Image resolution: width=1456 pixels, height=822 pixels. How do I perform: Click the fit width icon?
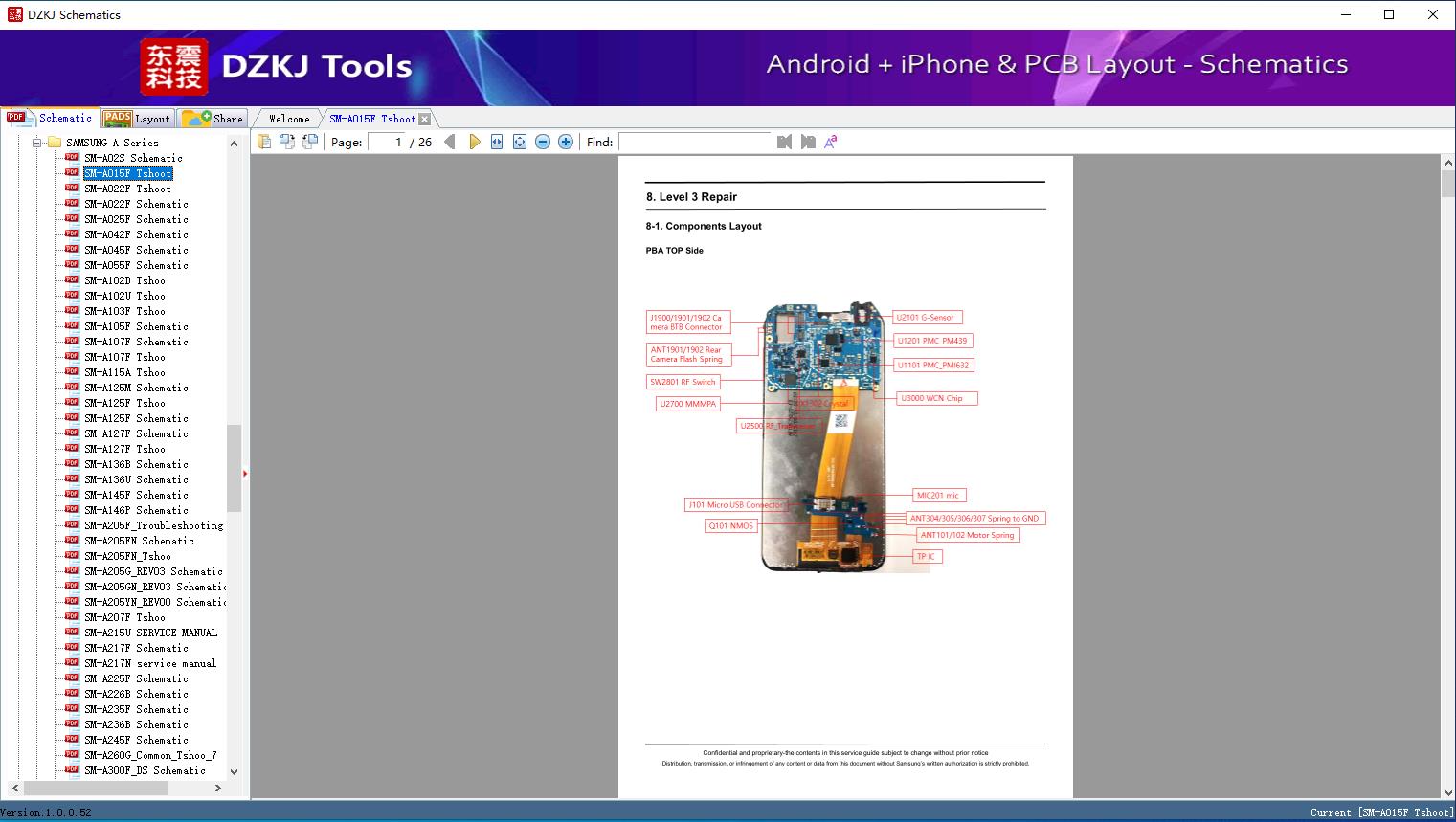click(497, 142)
